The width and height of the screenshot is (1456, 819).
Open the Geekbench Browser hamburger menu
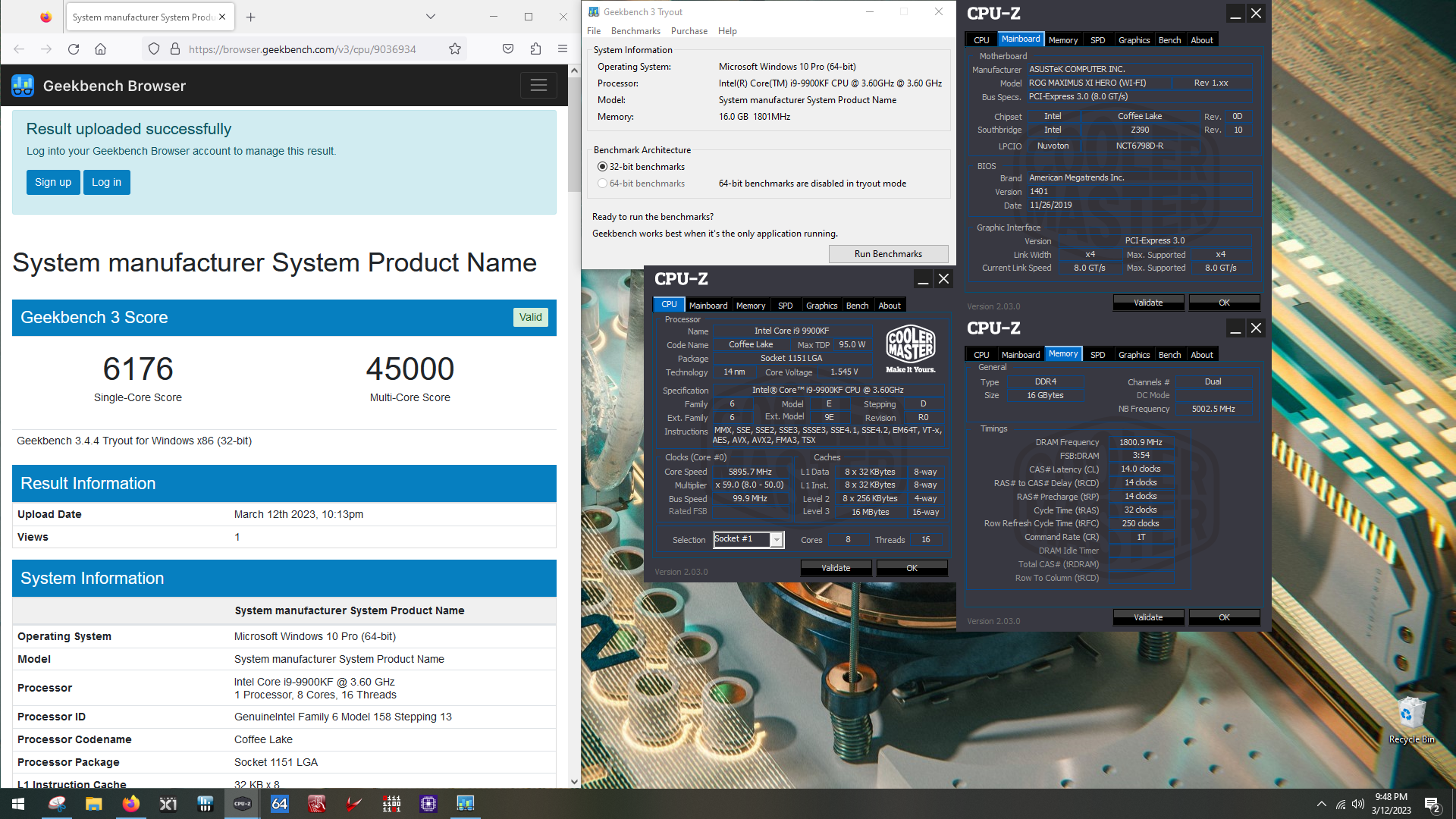coord(538,86)
